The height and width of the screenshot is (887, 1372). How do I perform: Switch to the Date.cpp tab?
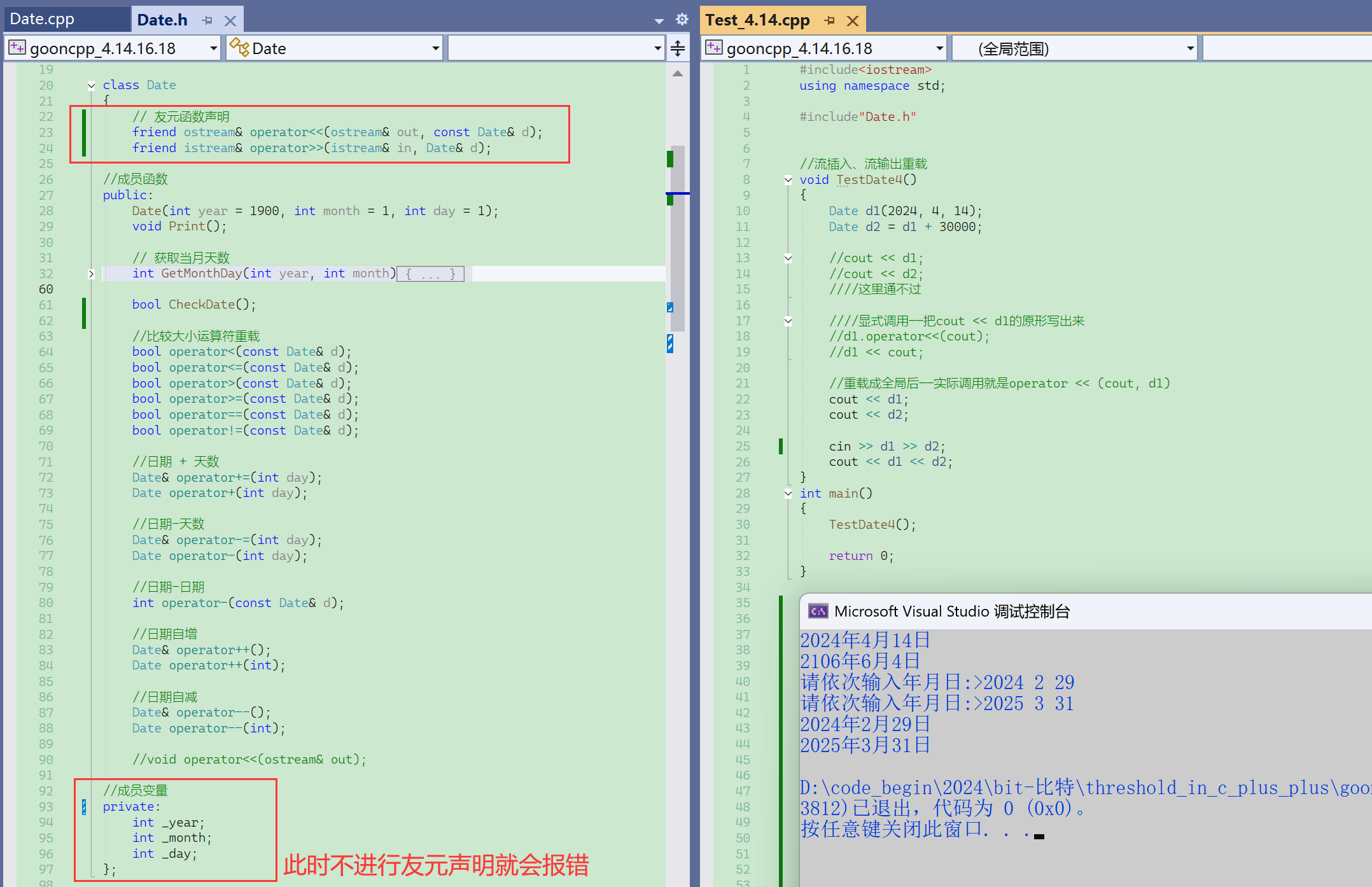(x=42, y=19)
